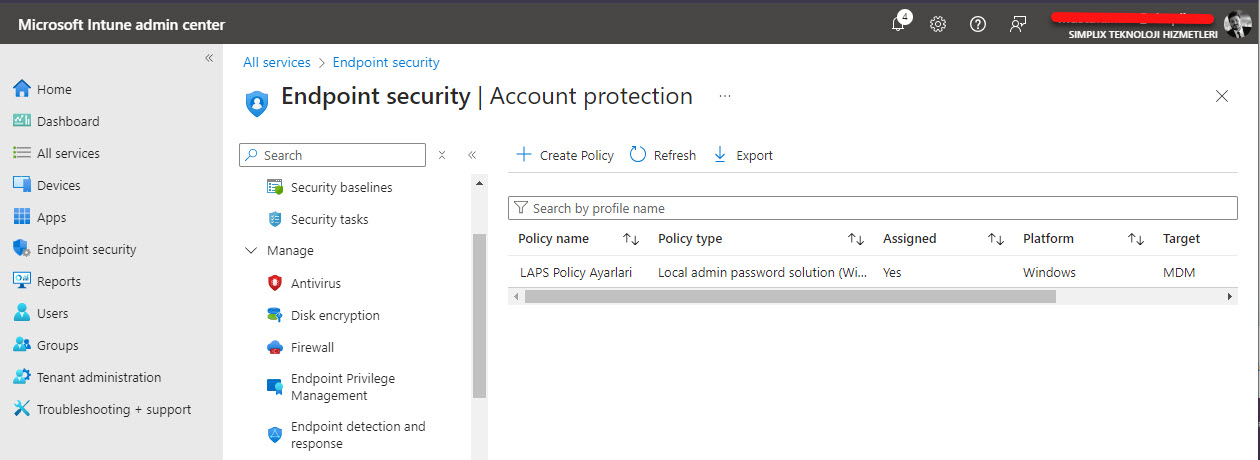Open the user account avatar
The image size is (1260, 460).
point(1237,24)
